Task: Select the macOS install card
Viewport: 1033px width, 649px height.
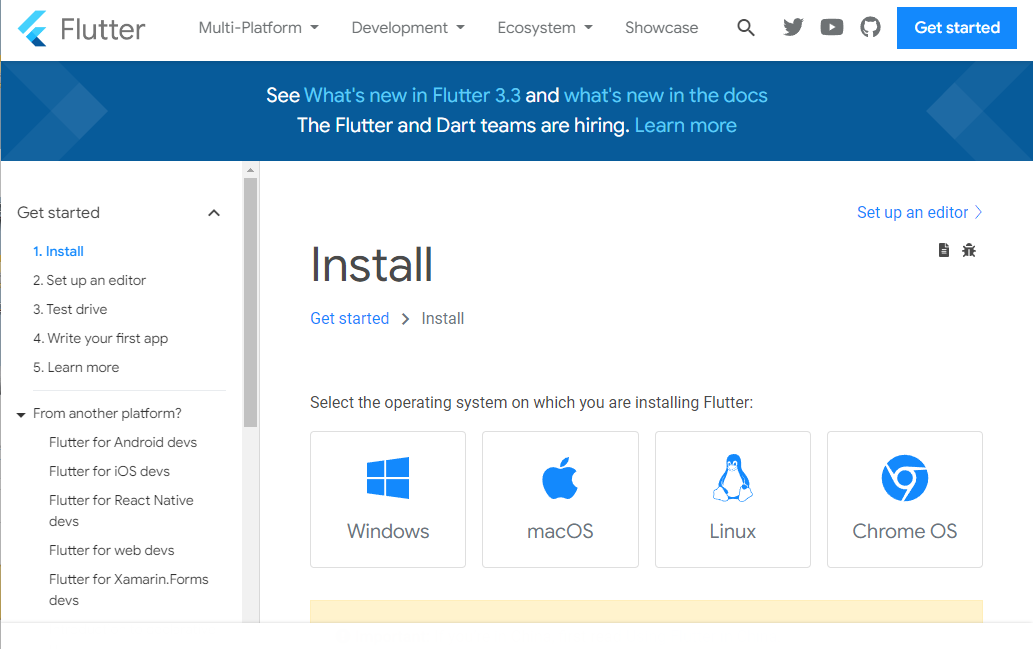Action: point(560,499)
